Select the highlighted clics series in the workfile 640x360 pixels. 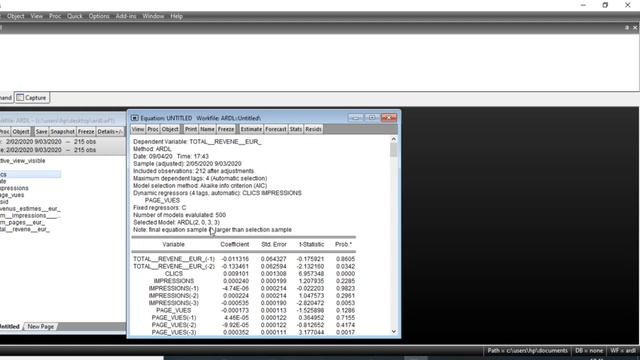tap(30, 174)
